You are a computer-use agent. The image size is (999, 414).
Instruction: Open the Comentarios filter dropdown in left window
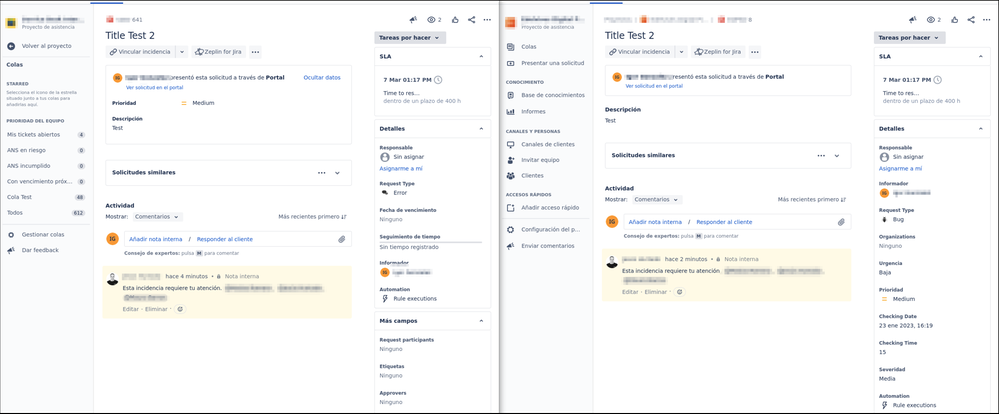tap(158, 217)
